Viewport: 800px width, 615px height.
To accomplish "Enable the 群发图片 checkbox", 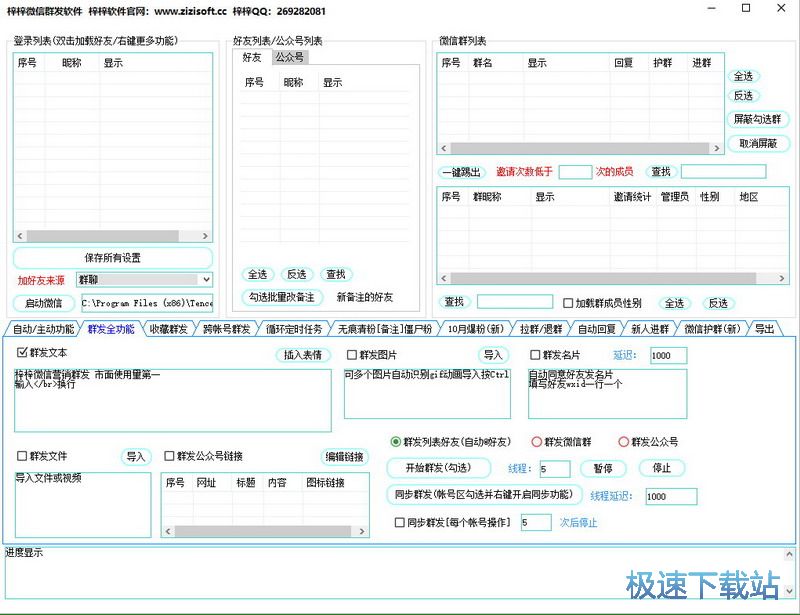I will (x=352, y=355).
